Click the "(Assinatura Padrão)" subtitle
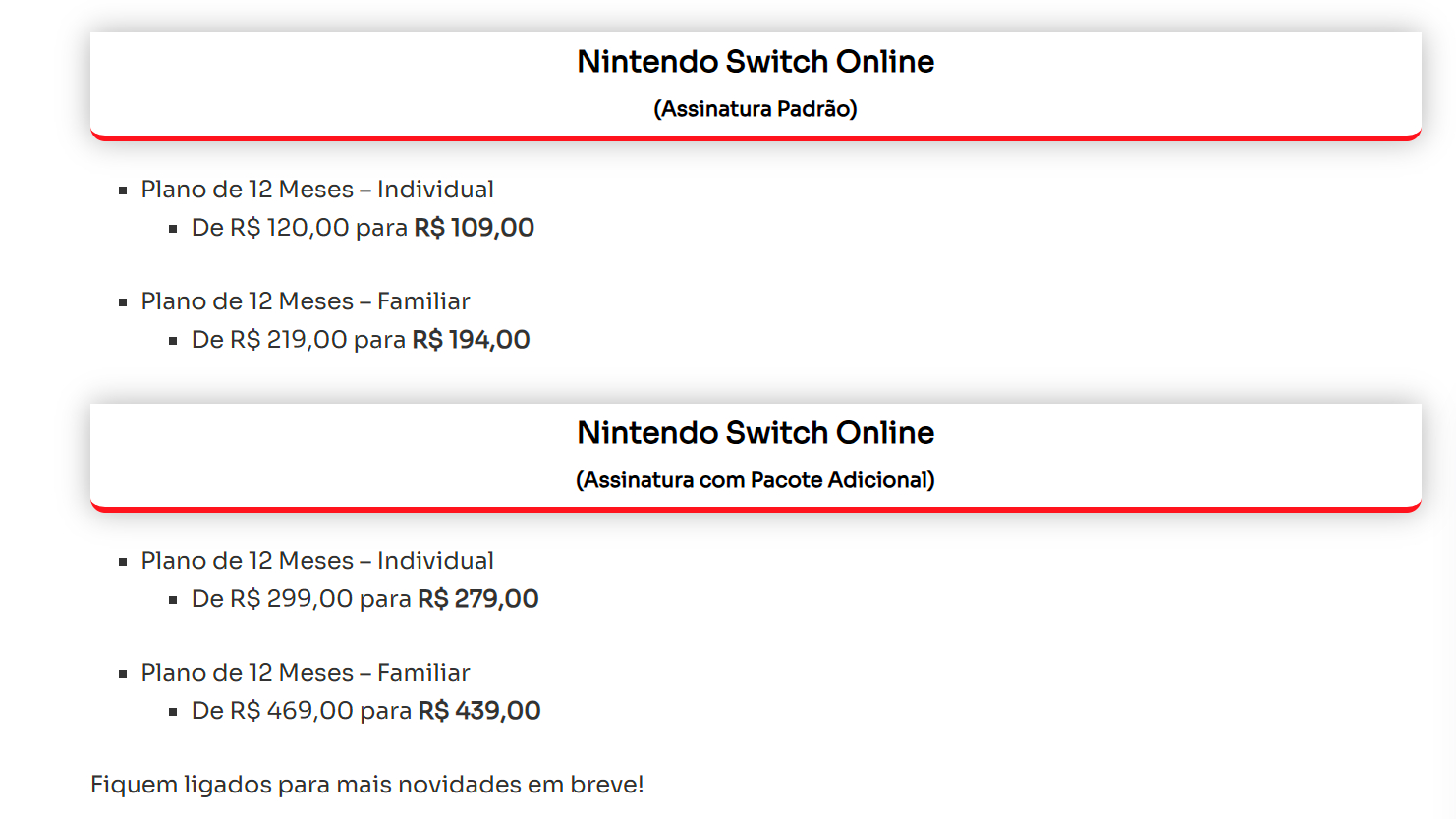Viewport: 1456px width, 819px height. tap(755, 109)
